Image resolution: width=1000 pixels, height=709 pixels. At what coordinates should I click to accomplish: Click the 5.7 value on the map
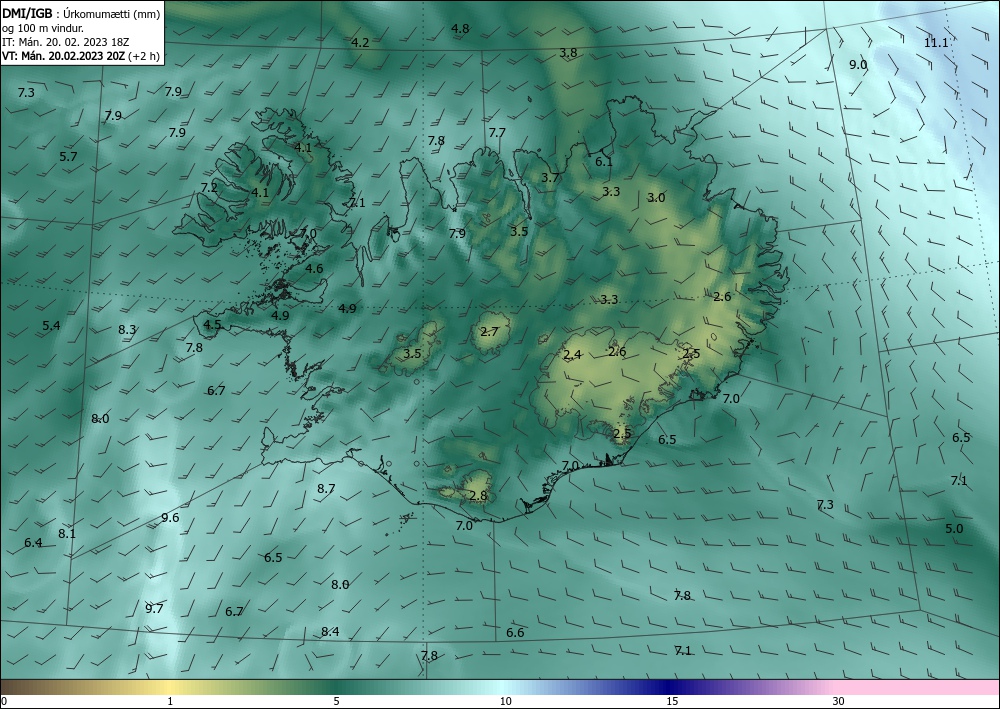(x=68, y=156)
